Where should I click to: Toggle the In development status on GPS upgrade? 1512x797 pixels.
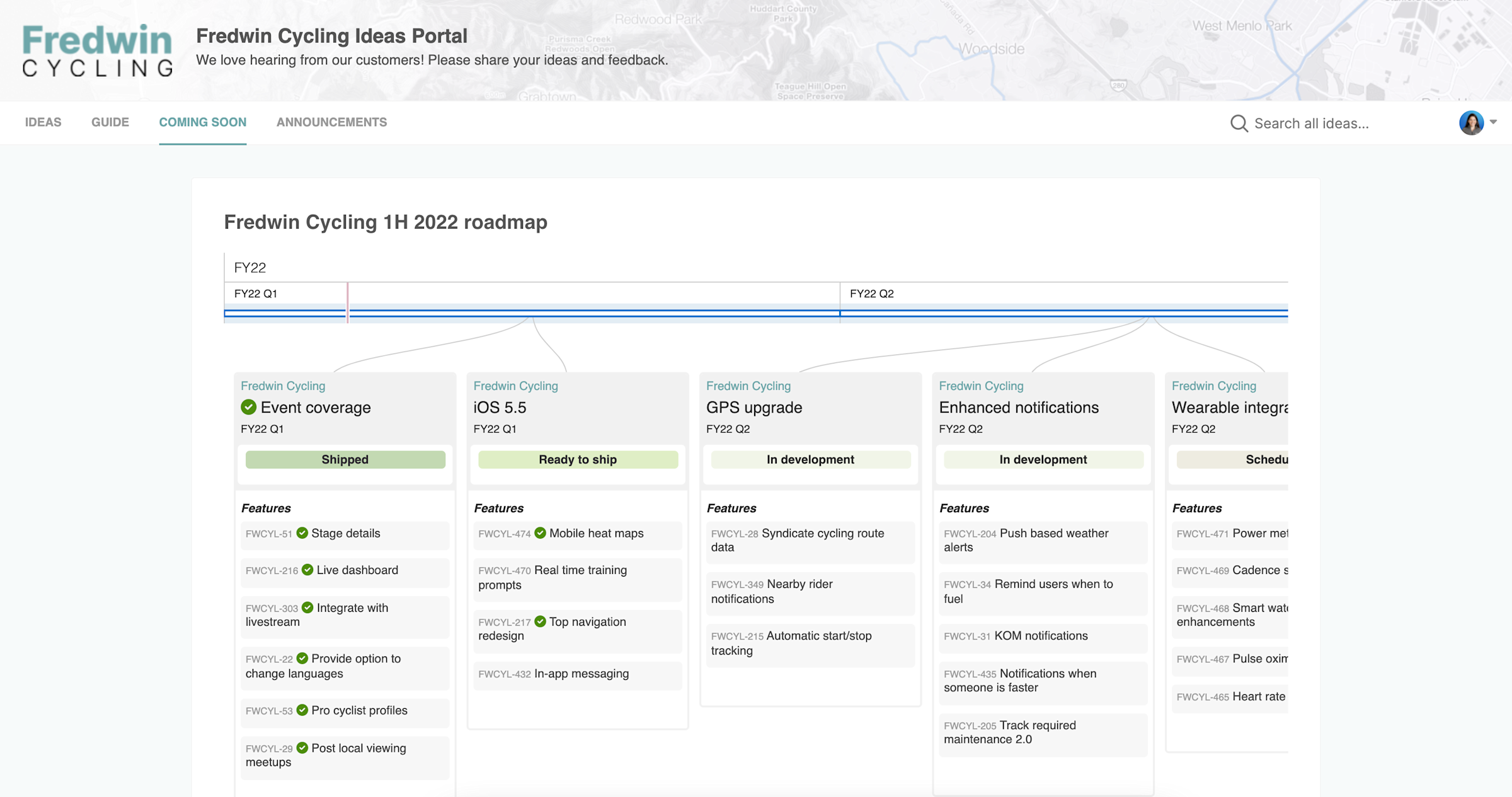[810, 459]
